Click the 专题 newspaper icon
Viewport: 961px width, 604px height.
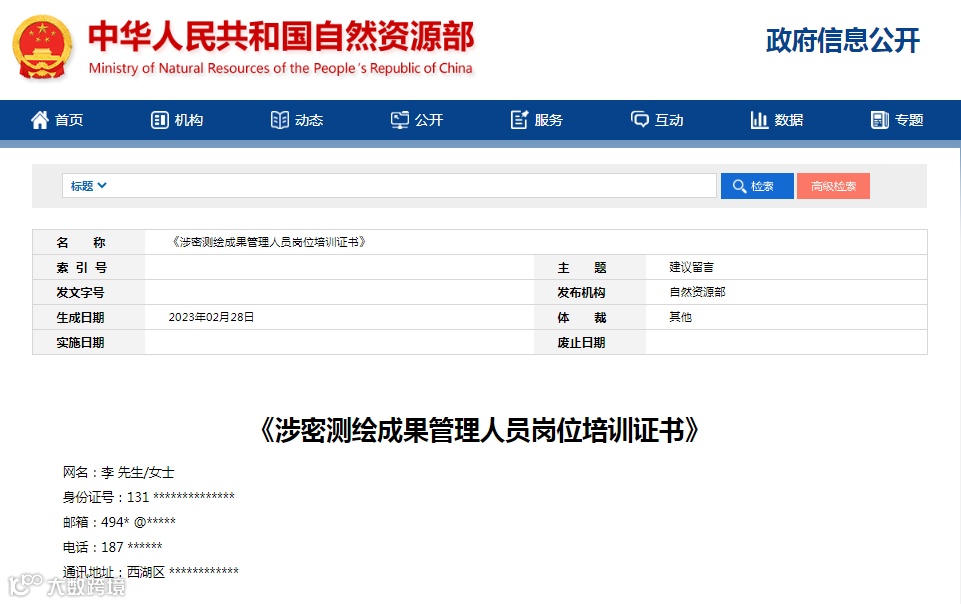click(x=879, y=120)
